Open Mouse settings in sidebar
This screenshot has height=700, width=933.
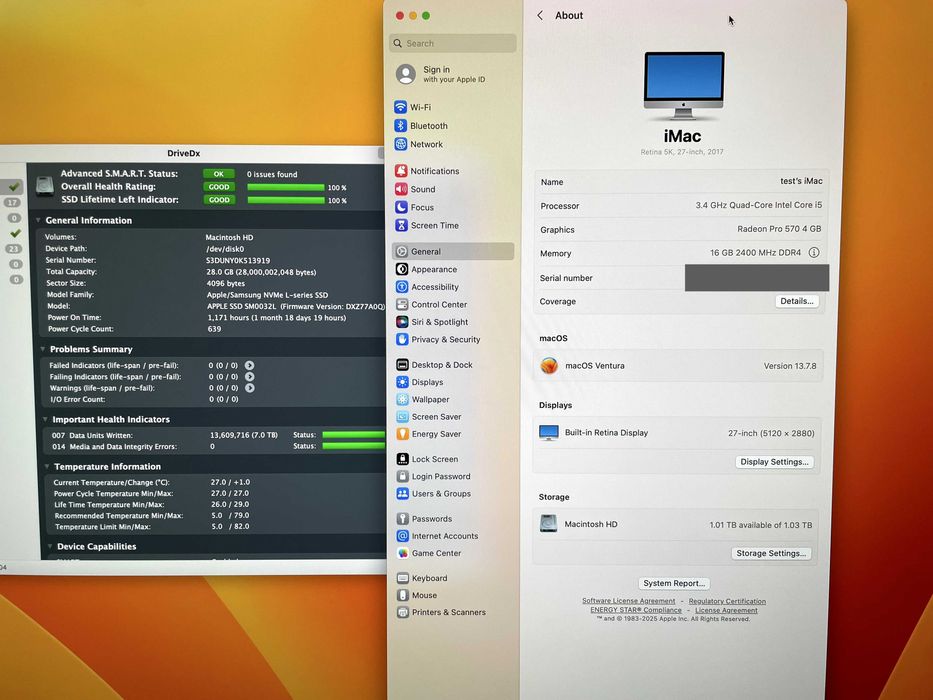point(417,595)
